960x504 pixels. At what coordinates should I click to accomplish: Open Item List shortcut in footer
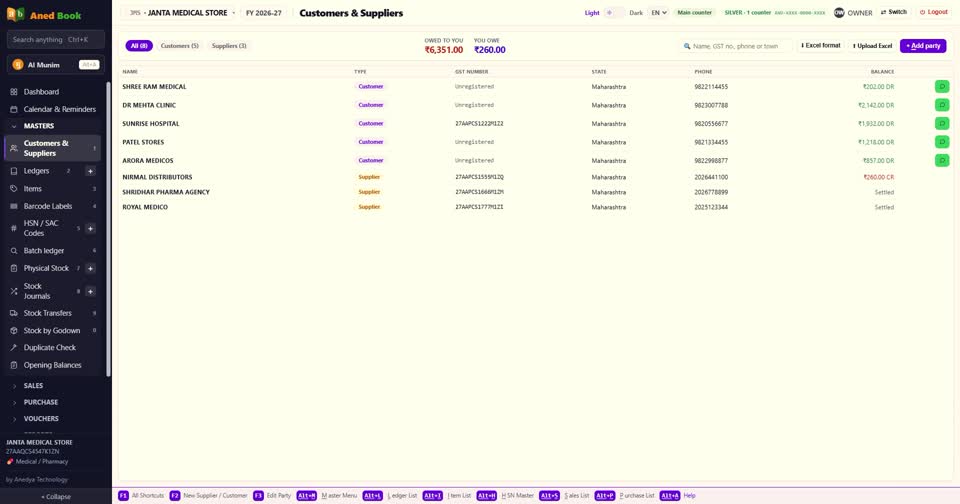tap(447, 495)
